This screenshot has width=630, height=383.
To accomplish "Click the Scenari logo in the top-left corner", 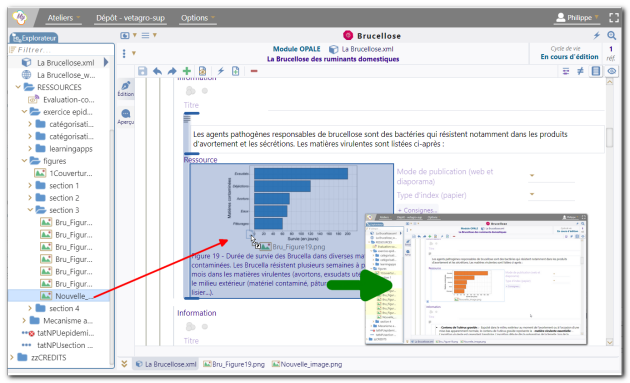I will (20, 17).
